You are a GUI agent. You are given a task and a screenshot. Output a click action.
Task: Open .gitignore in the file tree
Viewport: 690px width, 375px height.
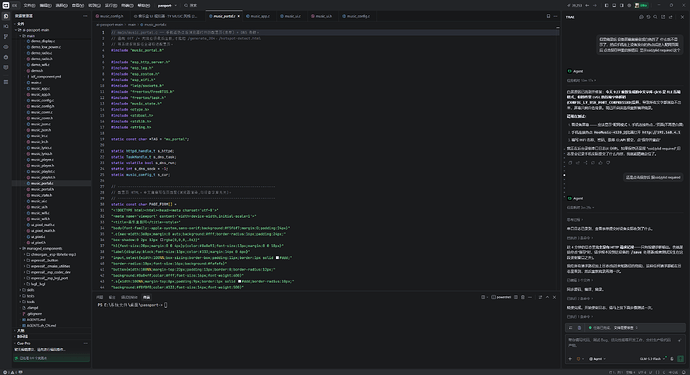point(34,314)
